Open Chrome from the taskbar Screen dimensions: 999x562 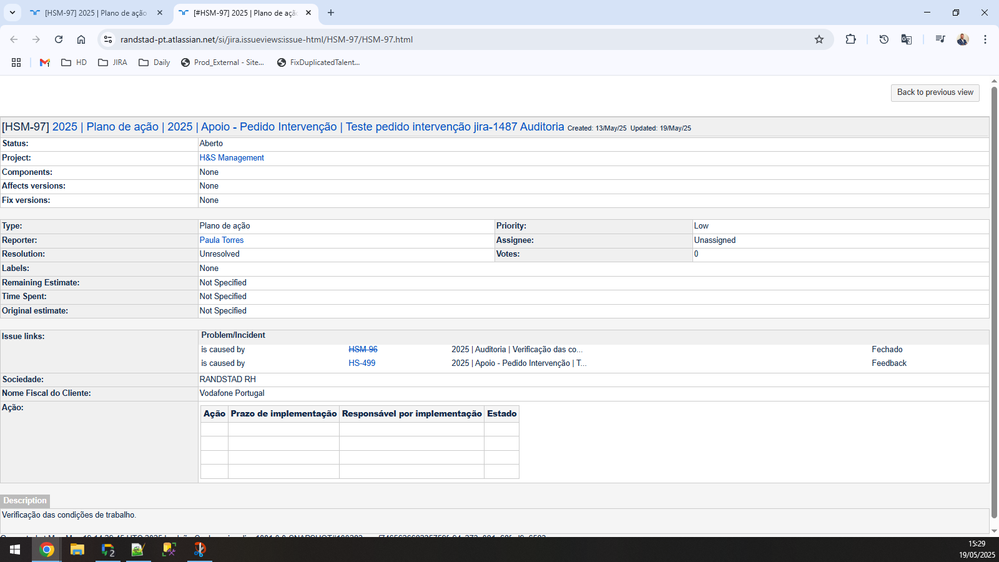[47, 549]
